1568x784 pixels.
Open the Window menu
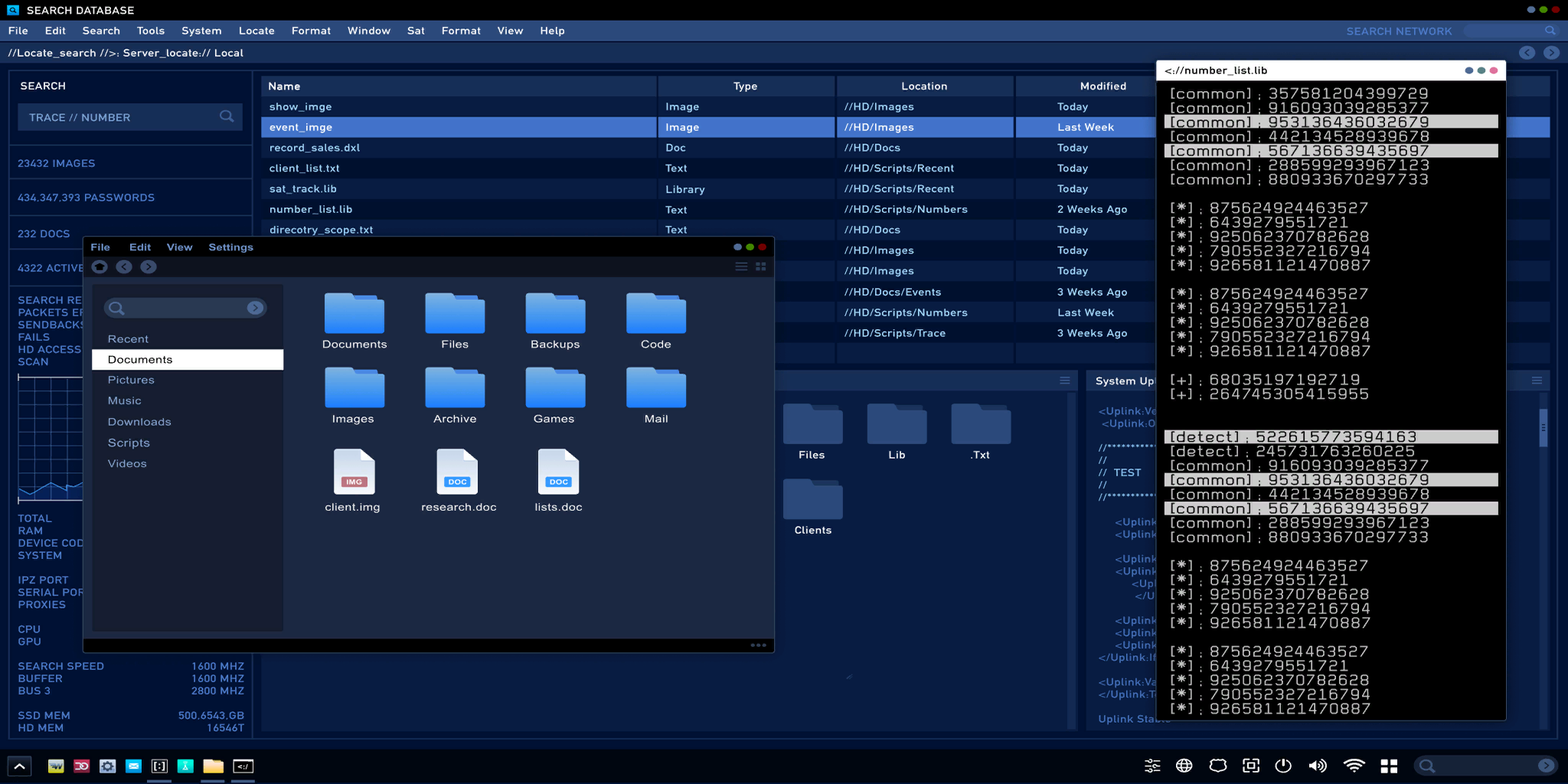369,31
